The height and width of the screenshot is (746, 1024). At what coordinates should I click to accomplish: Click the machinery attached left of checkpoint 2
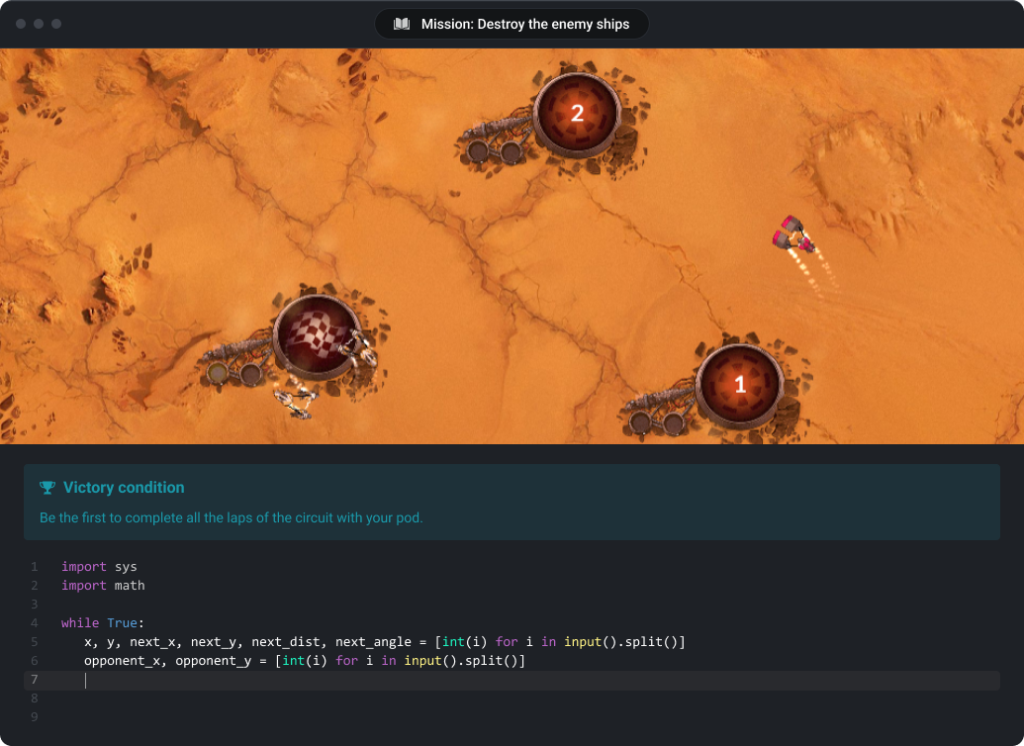[497, 138]
